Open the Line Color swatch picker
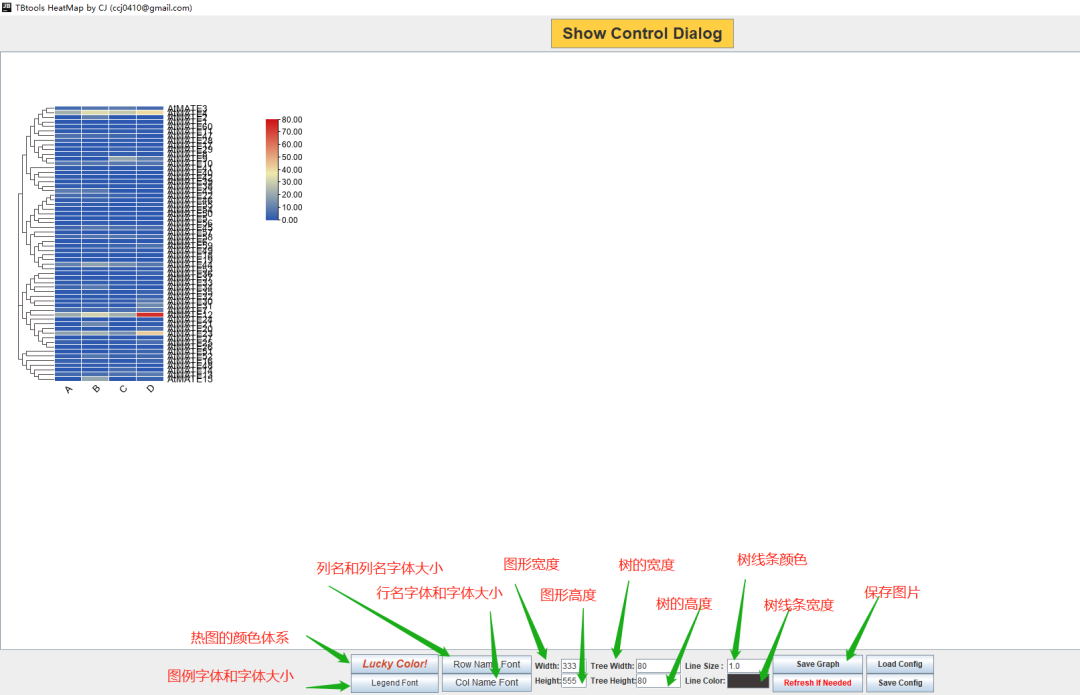Screen dimensions: 1080x695 pyautogui.click(x=748, y=681)
